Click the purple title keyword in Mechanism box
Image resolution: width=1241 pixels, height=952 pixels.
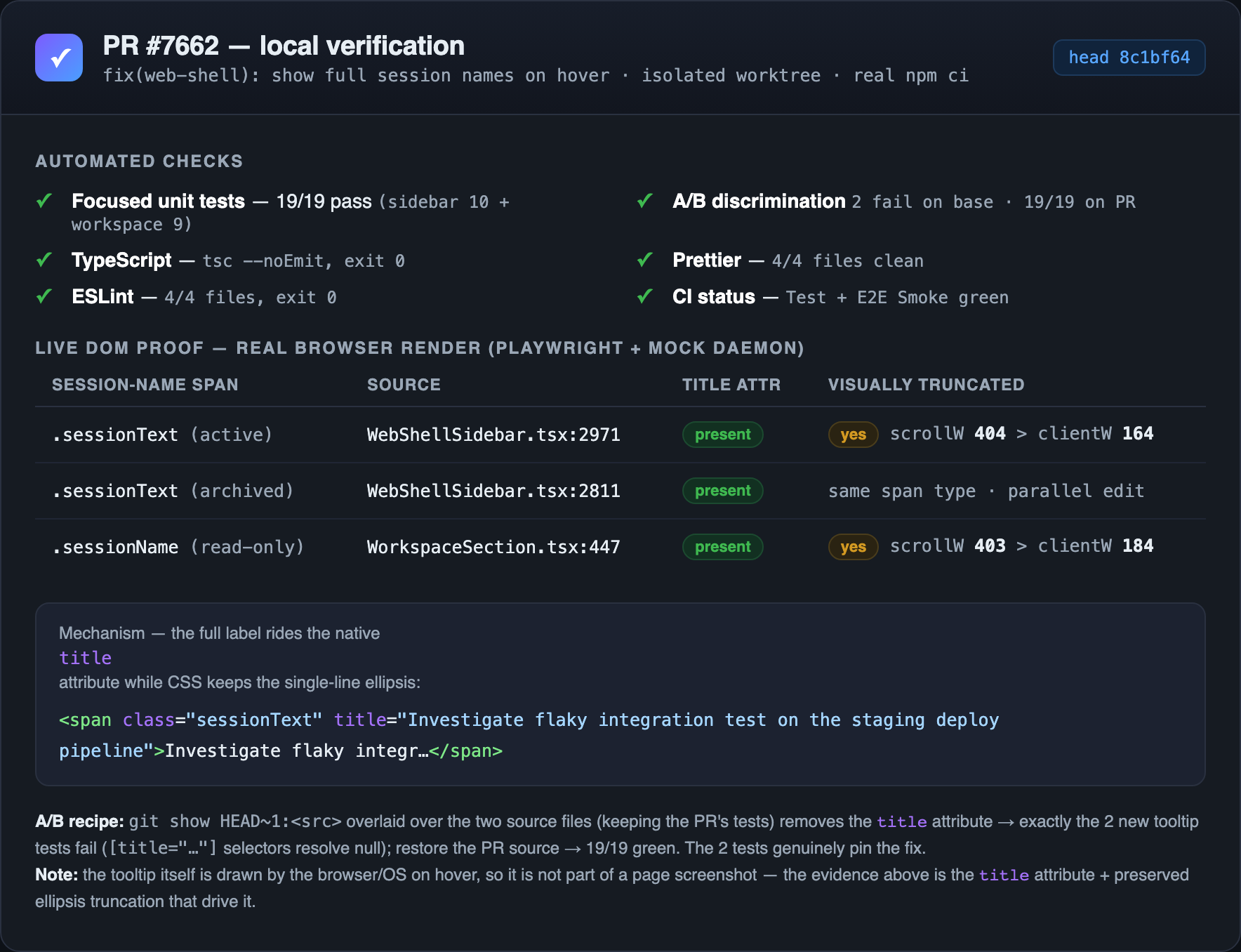[x=85, y=658]
